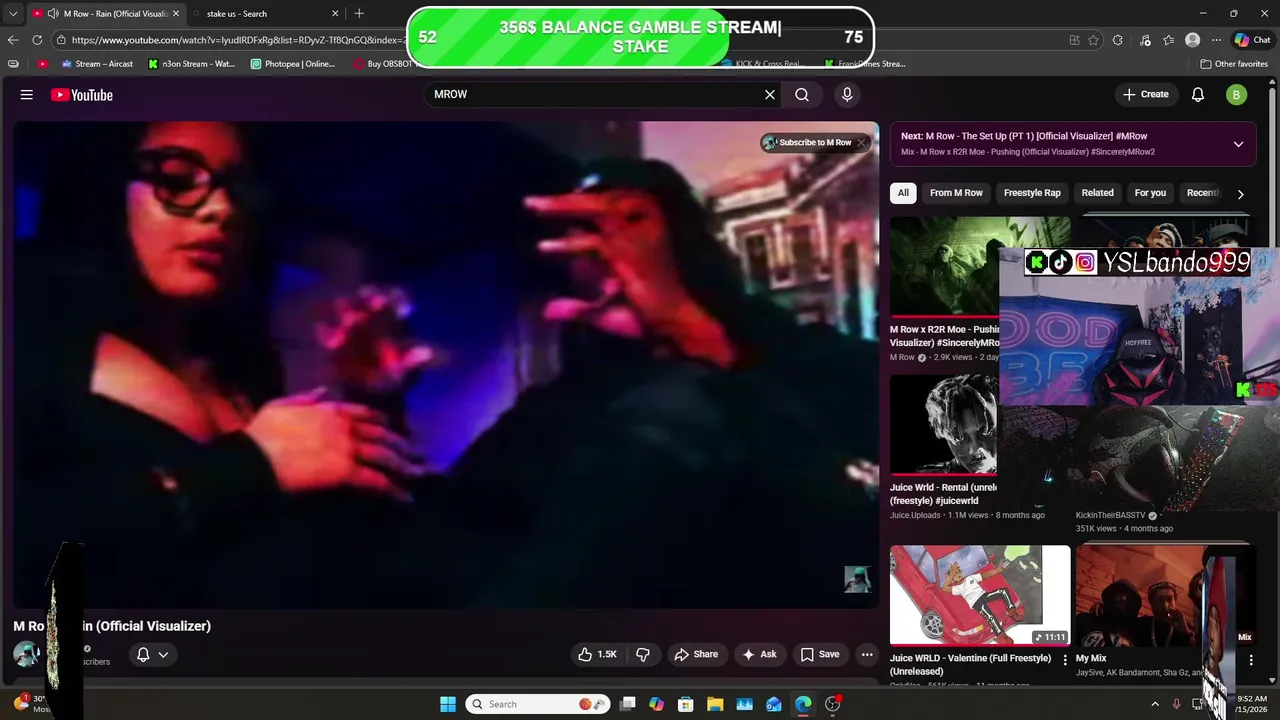This screenshot has width=1280, height=720.
Task: Open the YouTube hamburger guide menu
Action: click(27, 95)
